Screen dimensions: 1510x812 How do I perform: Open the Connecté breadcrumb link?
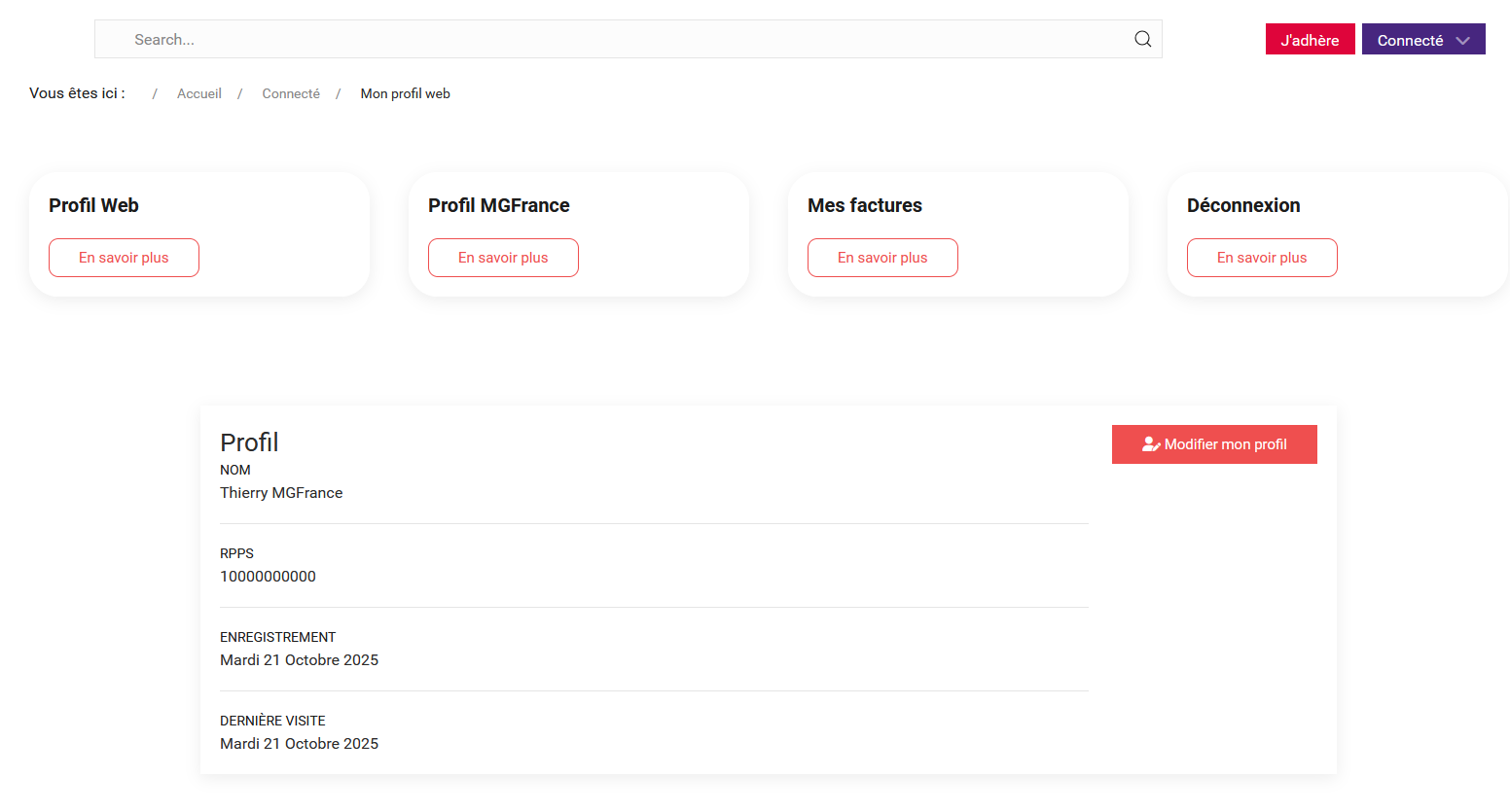(x=291, y=94)
